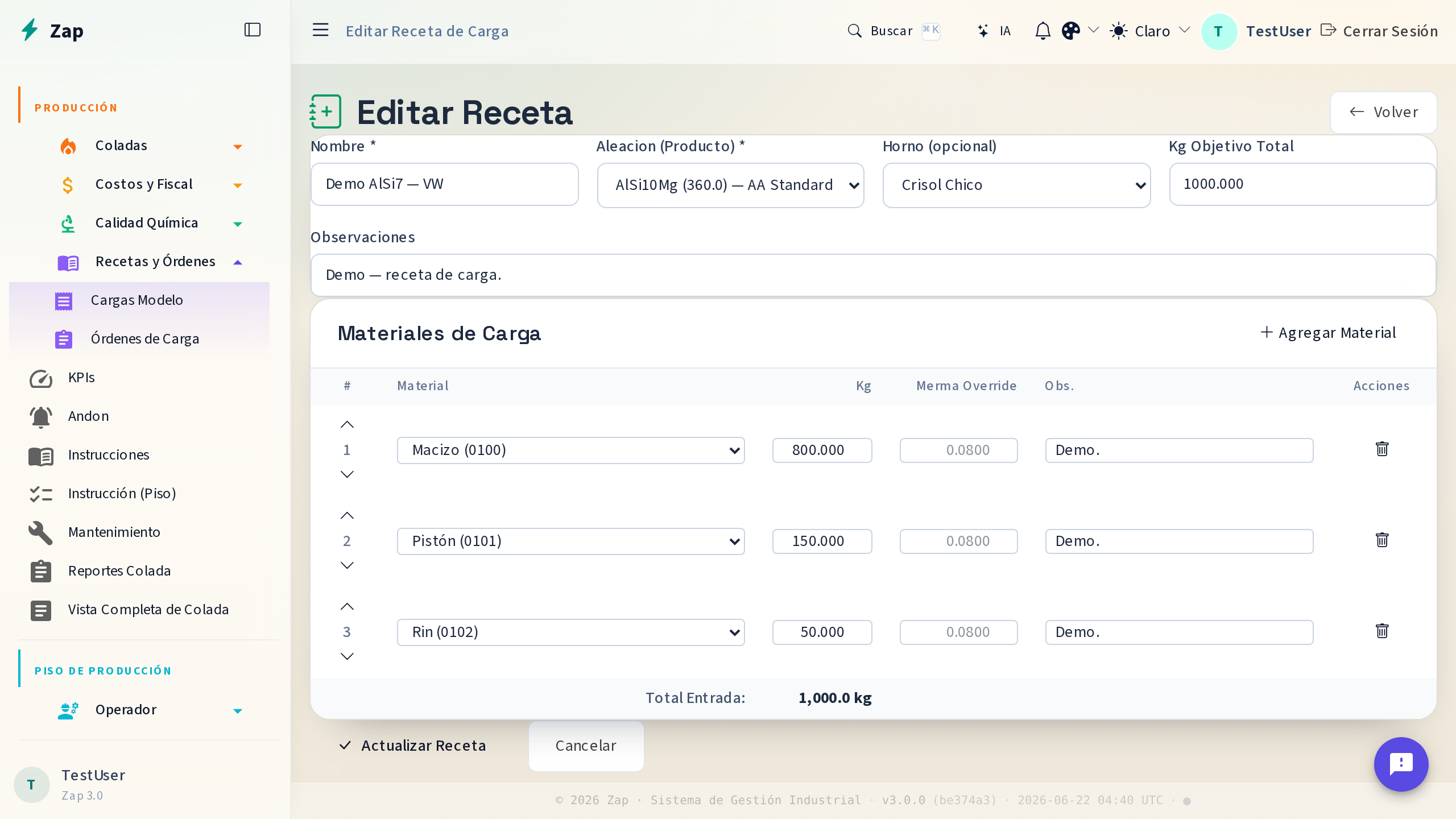Delete the Macizo row with trash icon
The height and width of the screenshot is (819, 1456).
click(x=1382, y=449)
